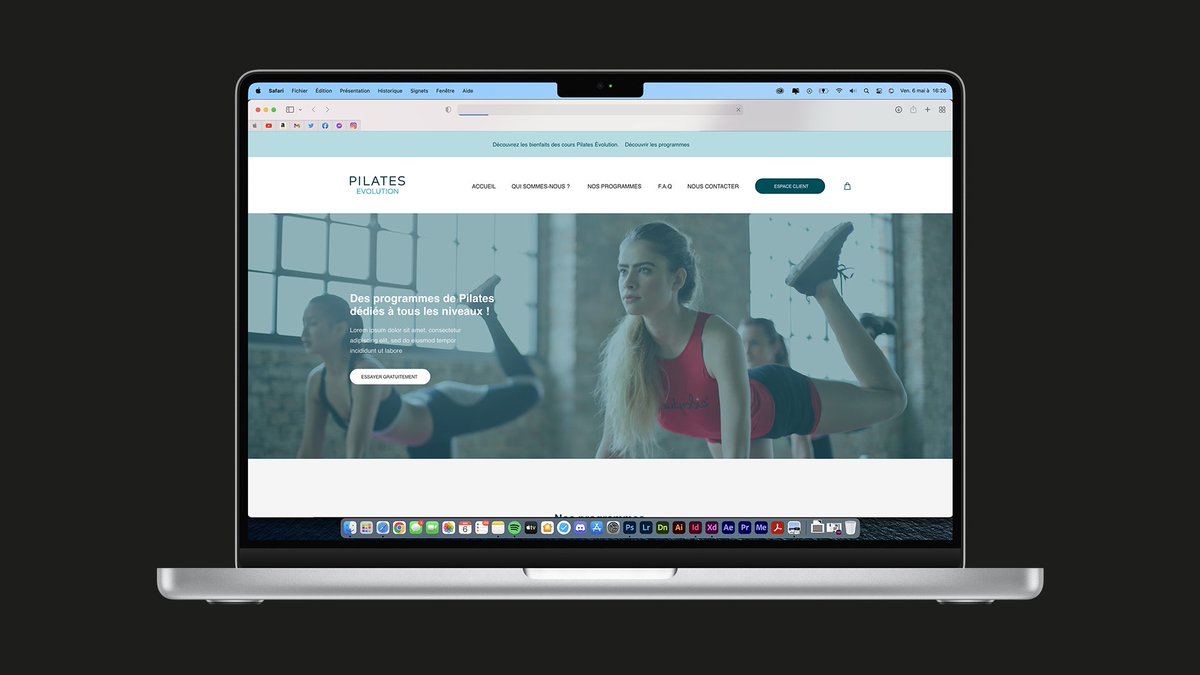Screen dimensions: 1200x675
Task: Stop loading with the address bar X
Action: tap(739, 110)
